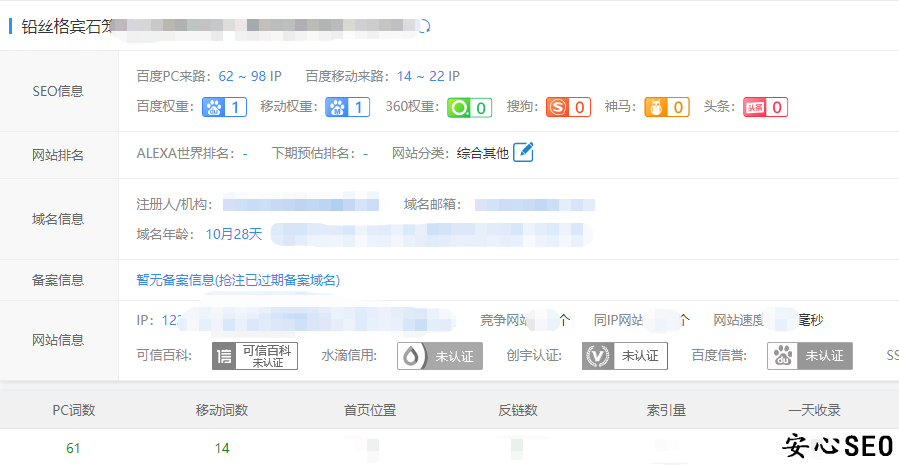Click the 百度信誉 未认证 badge
Viewport: 899px width, 466px height.
pyautogui.click(x=810, y=356)
